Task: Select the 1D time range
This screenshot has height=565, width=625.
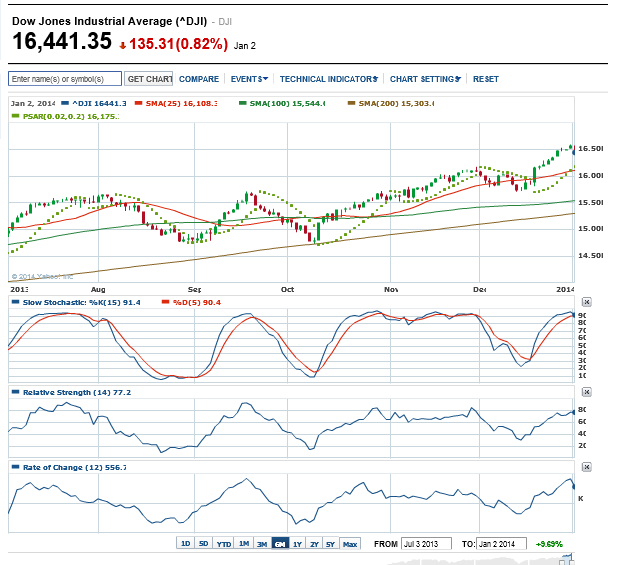Action: [185, 543]
